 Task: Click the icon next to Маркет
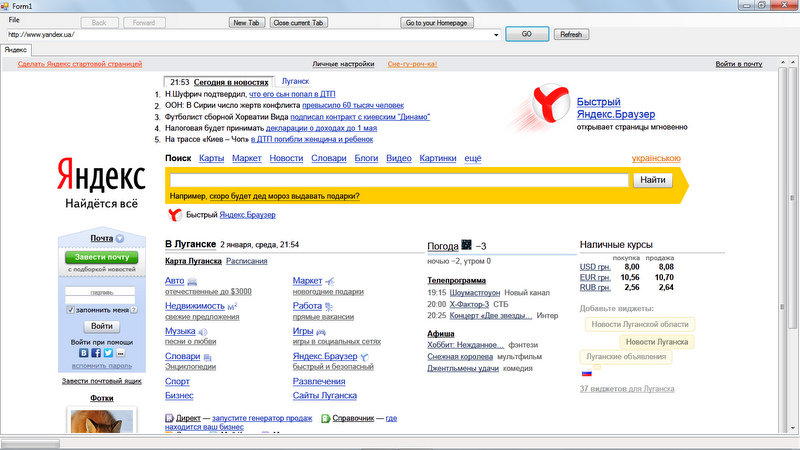[330, 281]
